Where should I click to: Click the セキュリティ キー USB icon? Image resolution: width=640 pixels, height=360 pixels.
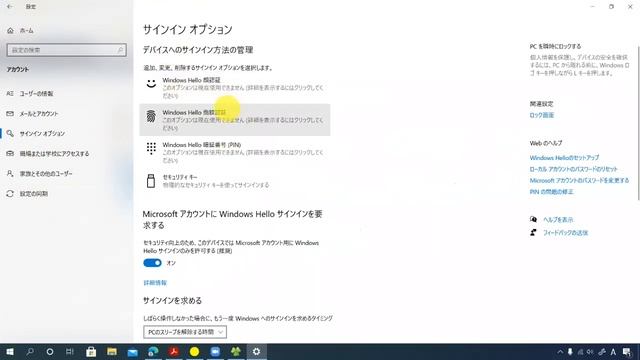(151, 181)
